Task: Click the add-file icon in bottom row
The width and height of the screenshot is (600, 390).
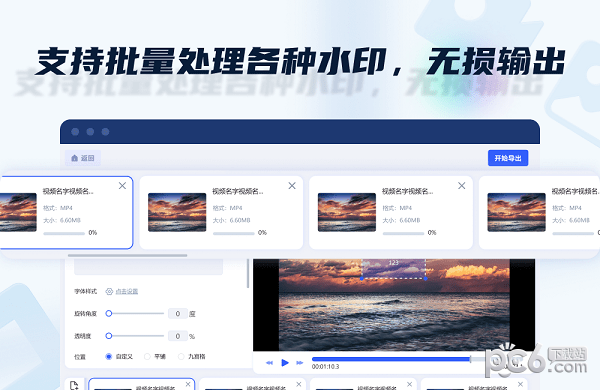Action: [74, 385]
